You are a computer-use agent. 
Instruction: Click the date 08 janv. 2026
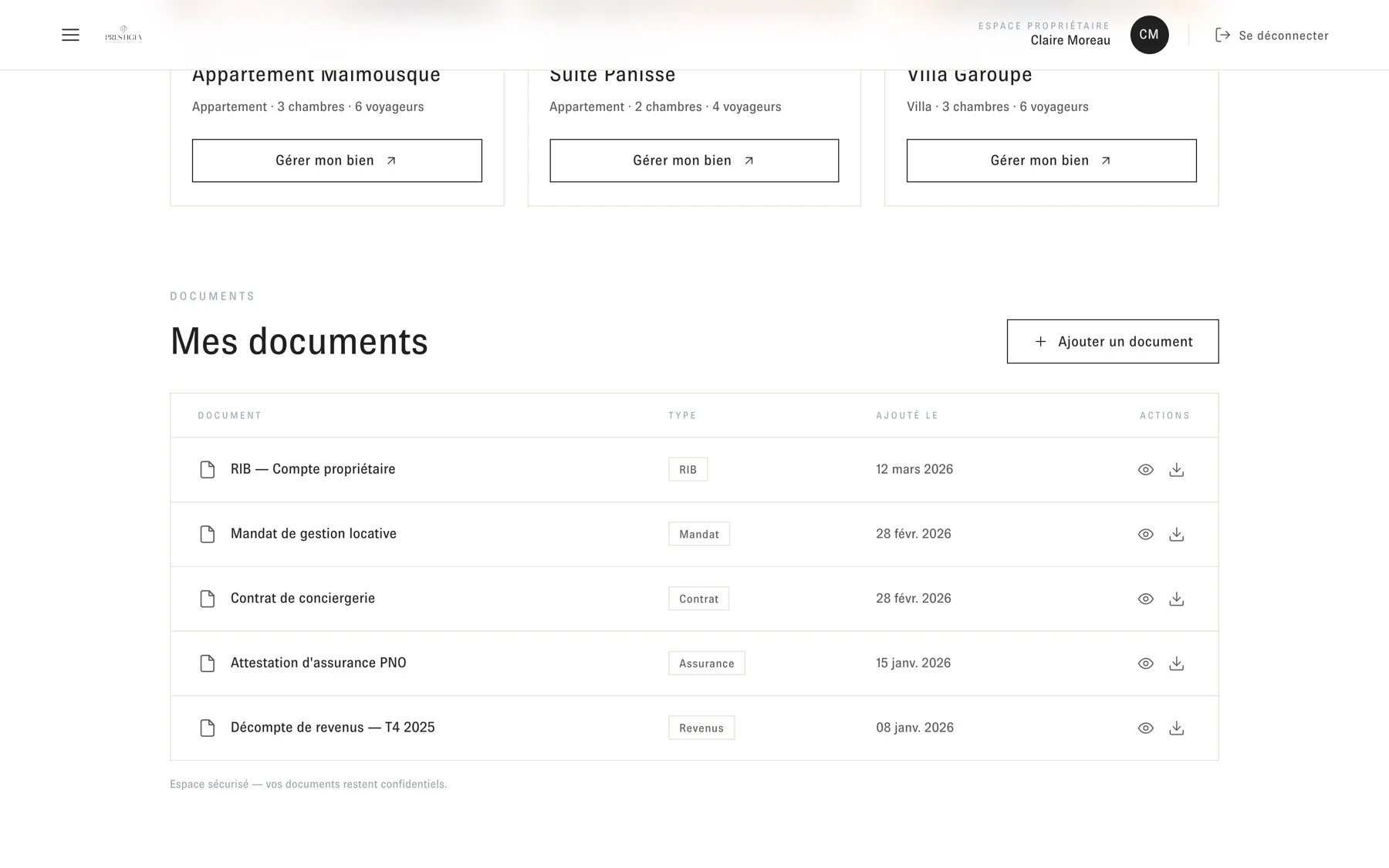(914, 728)
